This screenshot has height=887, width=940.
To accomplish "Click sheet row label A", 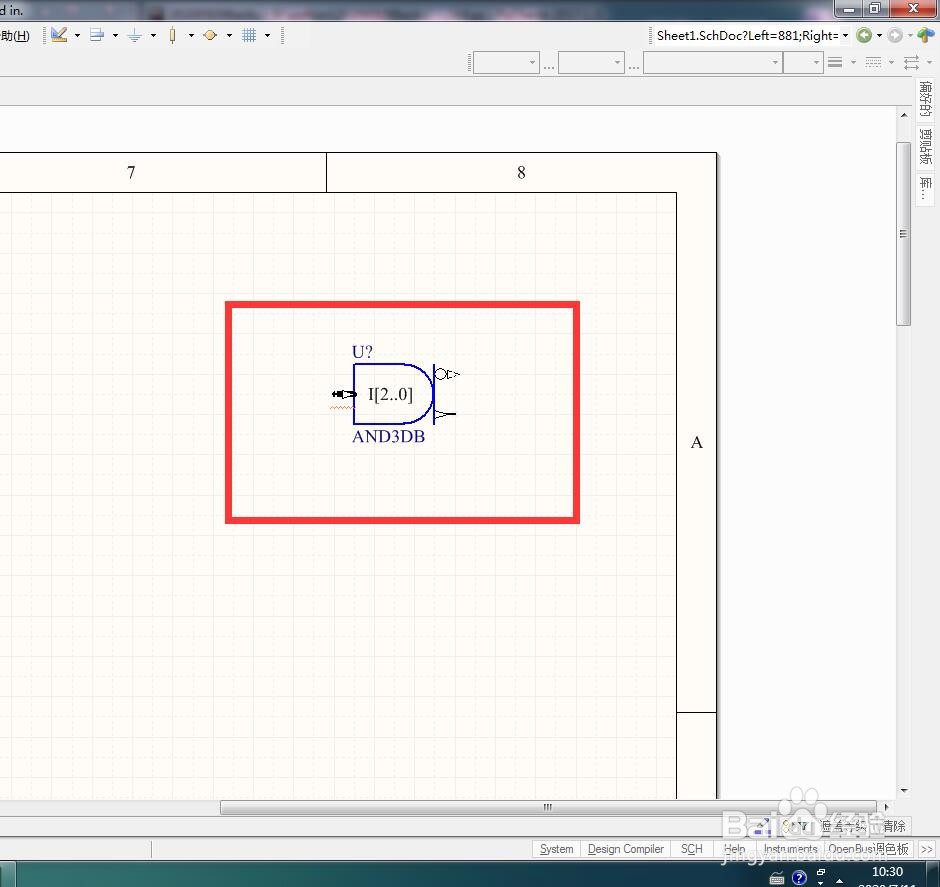I will (697, 442).
